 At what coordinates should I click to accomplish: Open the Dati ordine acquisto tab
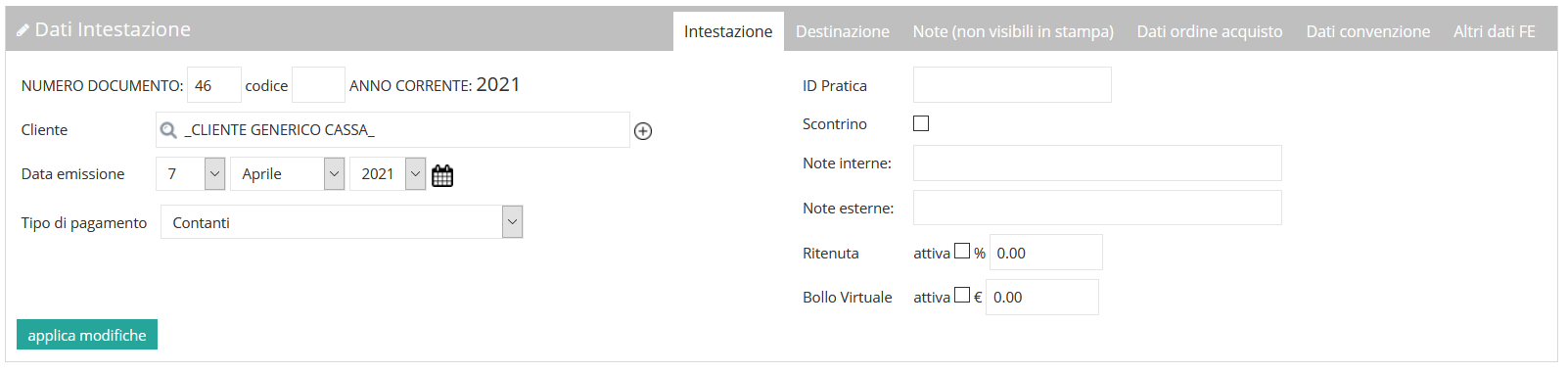tap(1210, 31)
